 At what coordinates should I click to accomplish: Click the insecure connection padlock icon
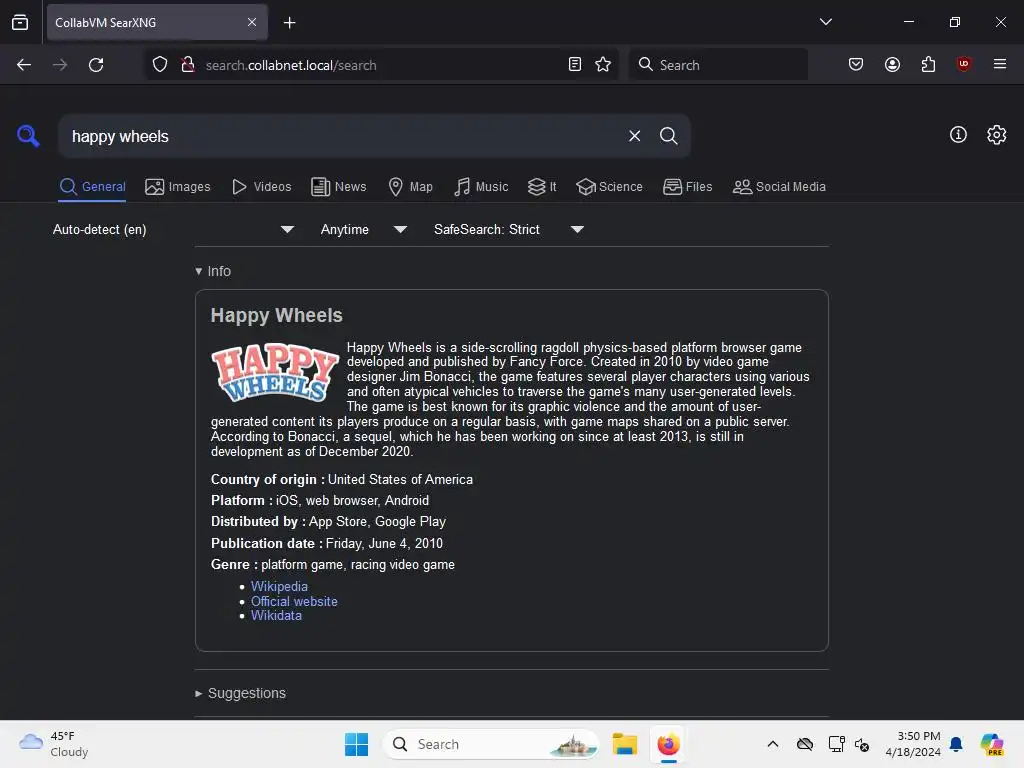188,65
